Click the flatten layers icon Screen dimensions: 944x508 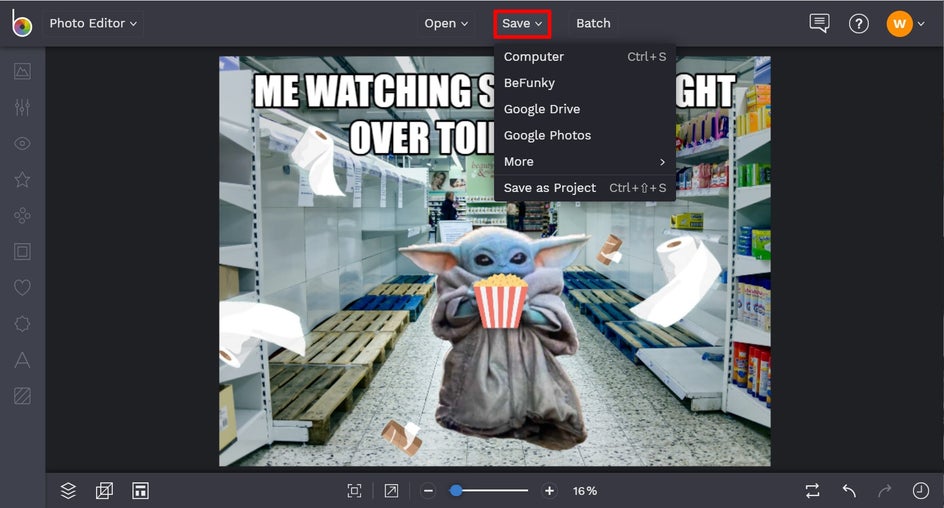click(104, 491)
